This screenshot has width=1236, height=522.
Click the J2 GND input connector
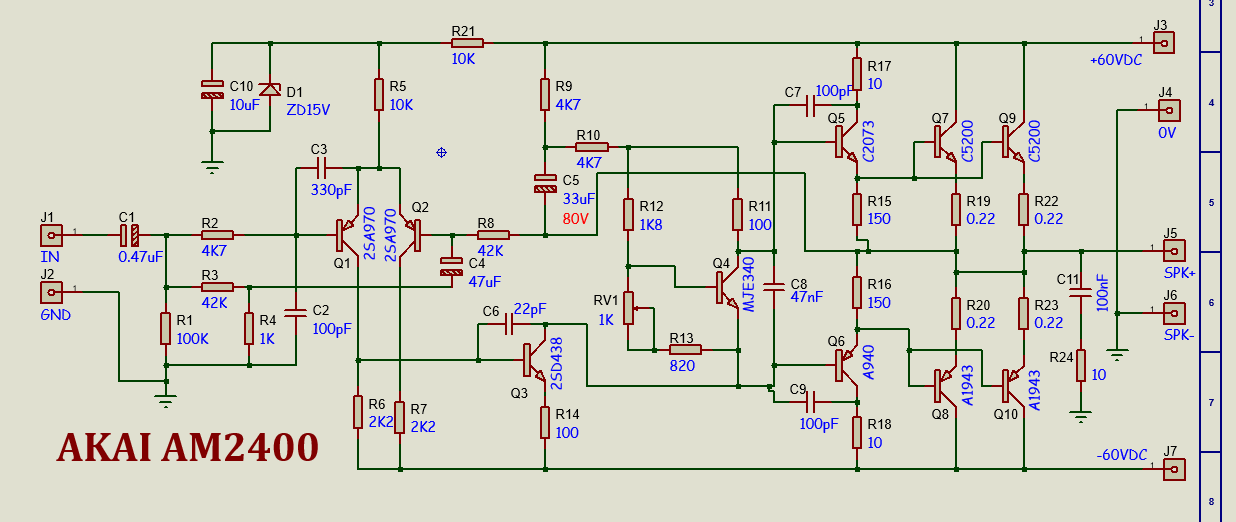pyautogui.click(x=50, y=292)
